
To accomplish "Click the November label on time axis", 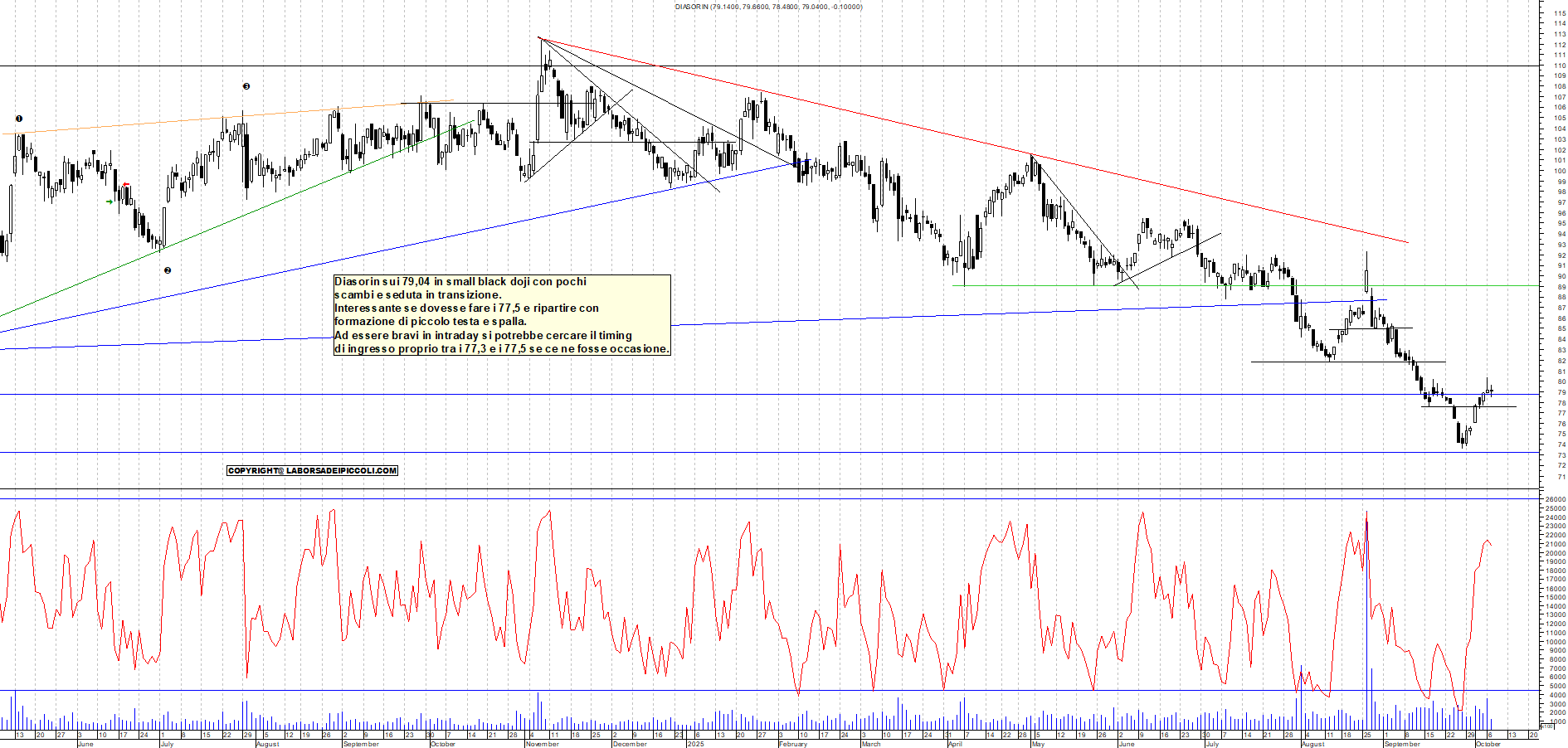I will (543, 744).
